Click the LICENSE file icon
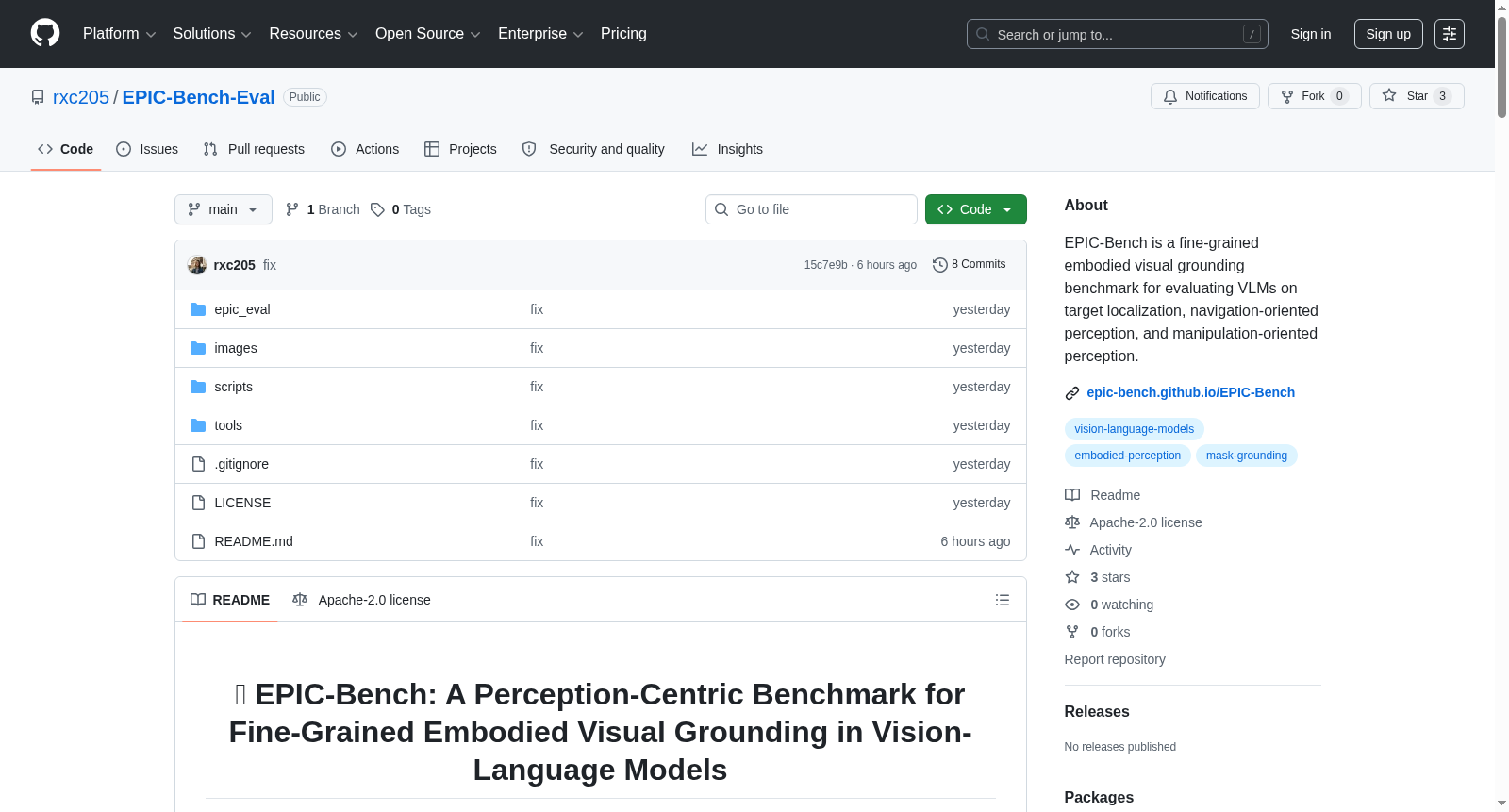Screen dimensions: 1509x812 coord(198,503)
